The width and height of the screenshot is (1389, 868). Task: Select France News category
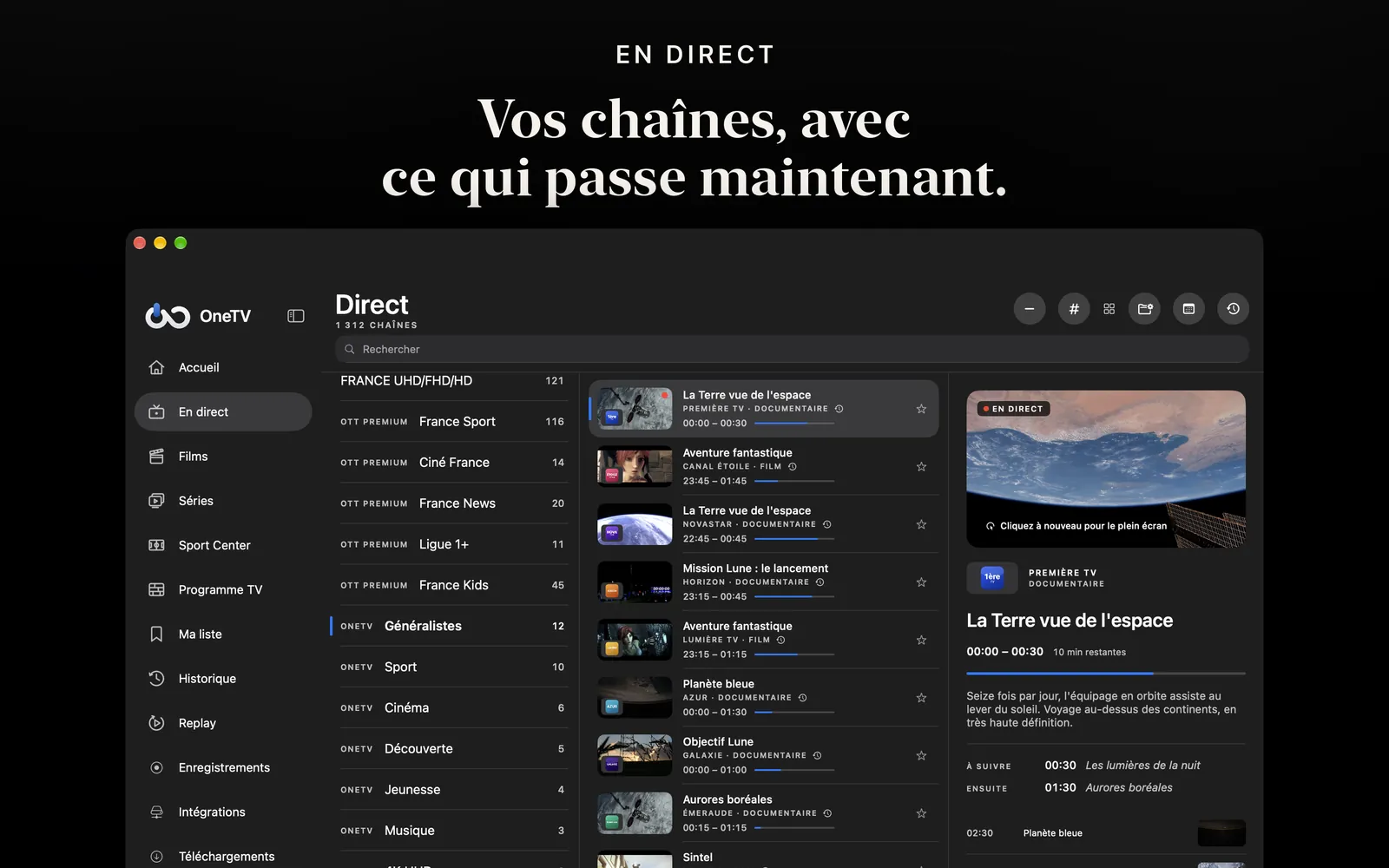tap(452, 503)
